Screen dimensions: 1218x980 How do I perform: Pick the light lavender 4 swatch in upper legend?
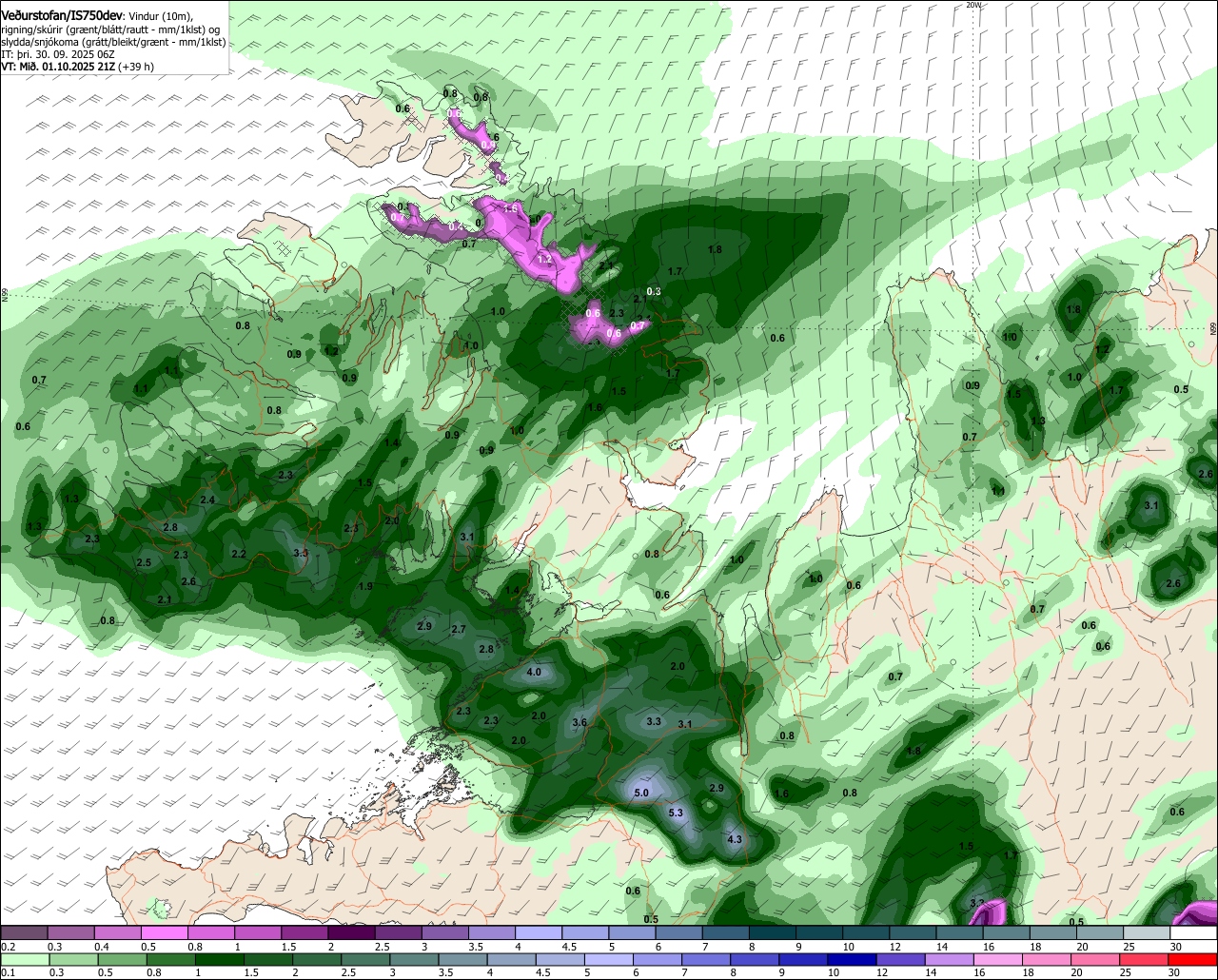tap(539, 932)
